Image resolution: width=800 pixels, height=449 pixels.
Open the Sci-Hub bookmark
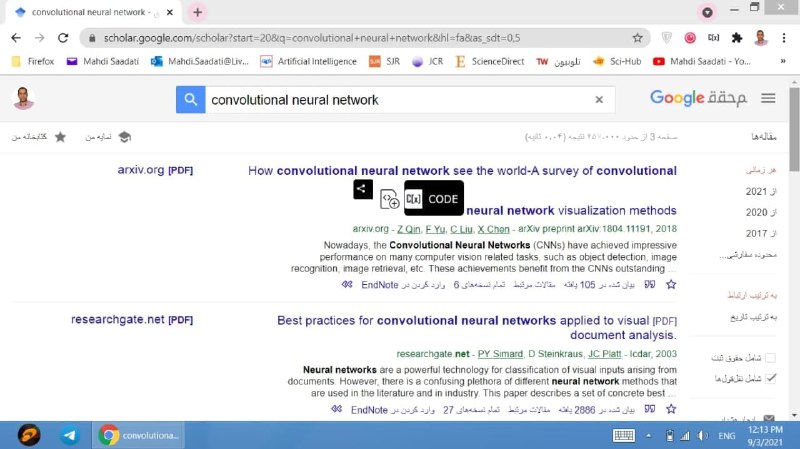[617, 61]
